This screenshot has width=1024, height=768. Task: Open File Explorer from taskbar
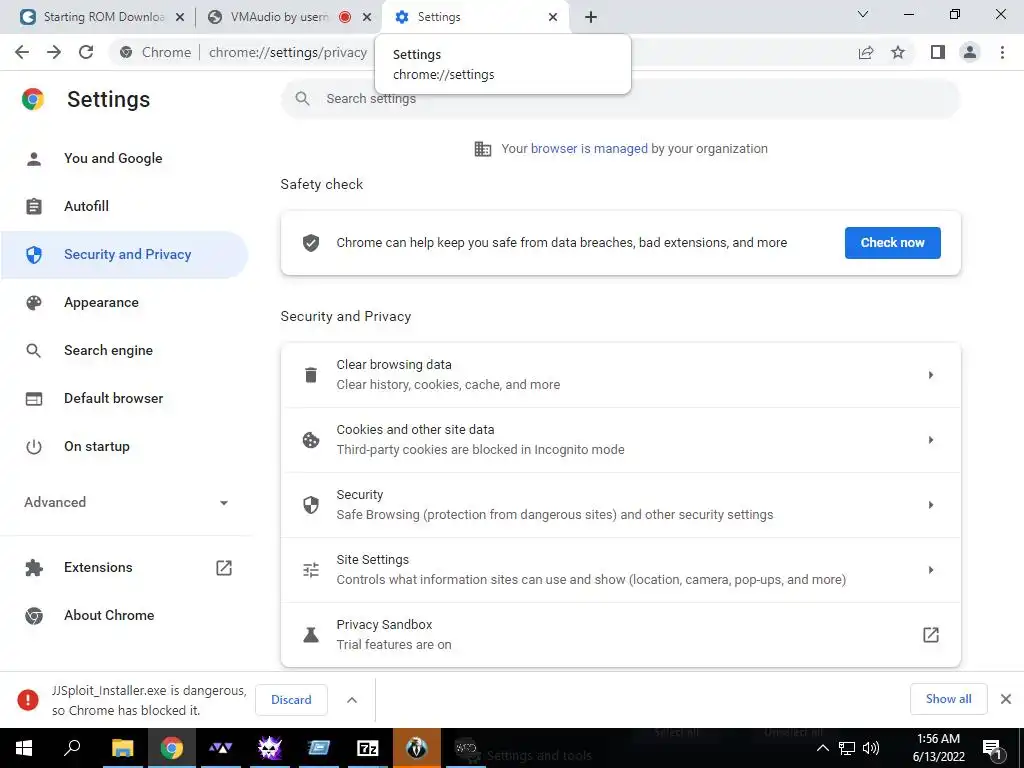[122, 748]
